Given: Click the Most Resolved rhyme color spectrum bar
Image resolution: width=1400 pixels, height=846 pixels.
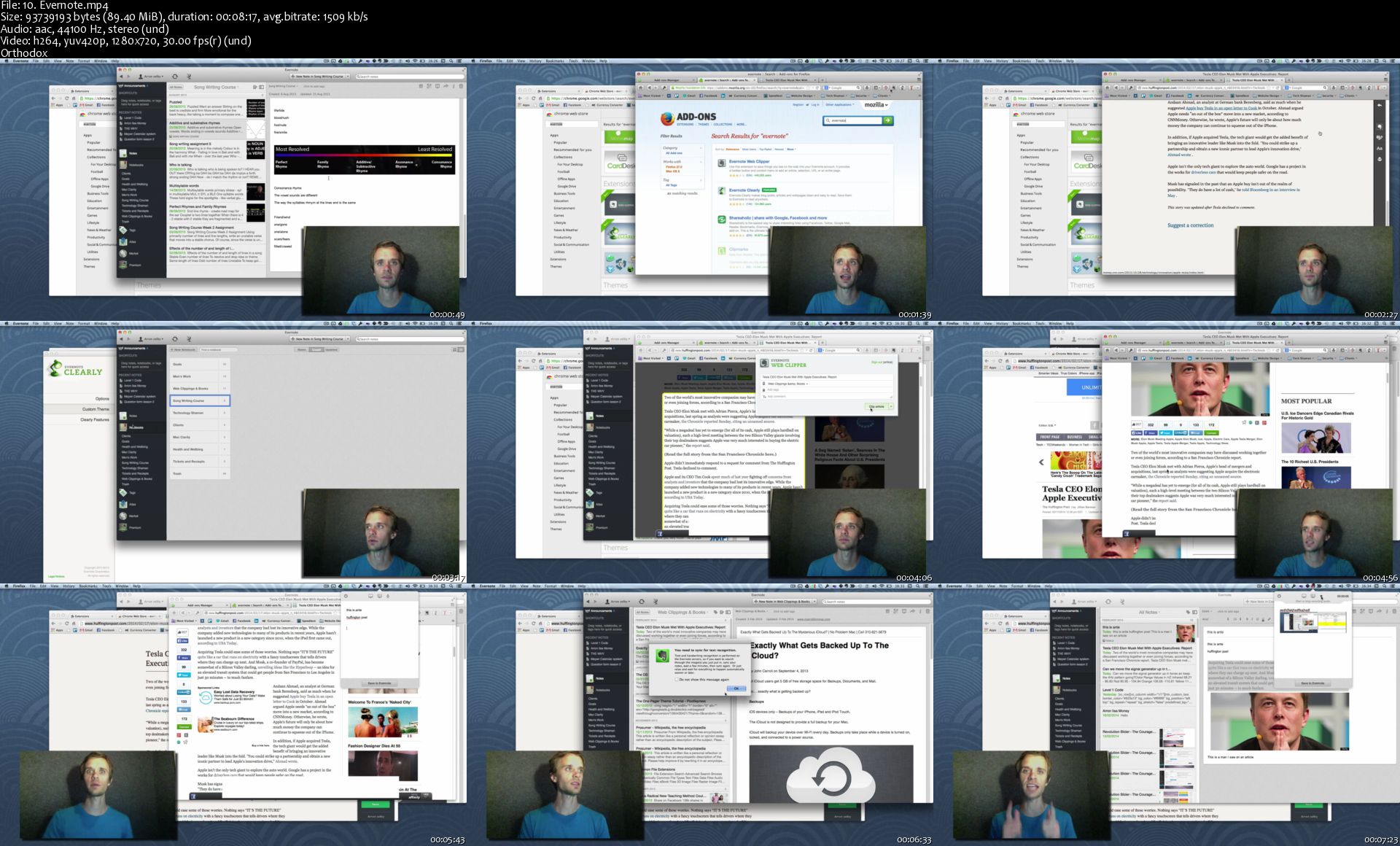Looking at the screenshot, I should [365, 155].
